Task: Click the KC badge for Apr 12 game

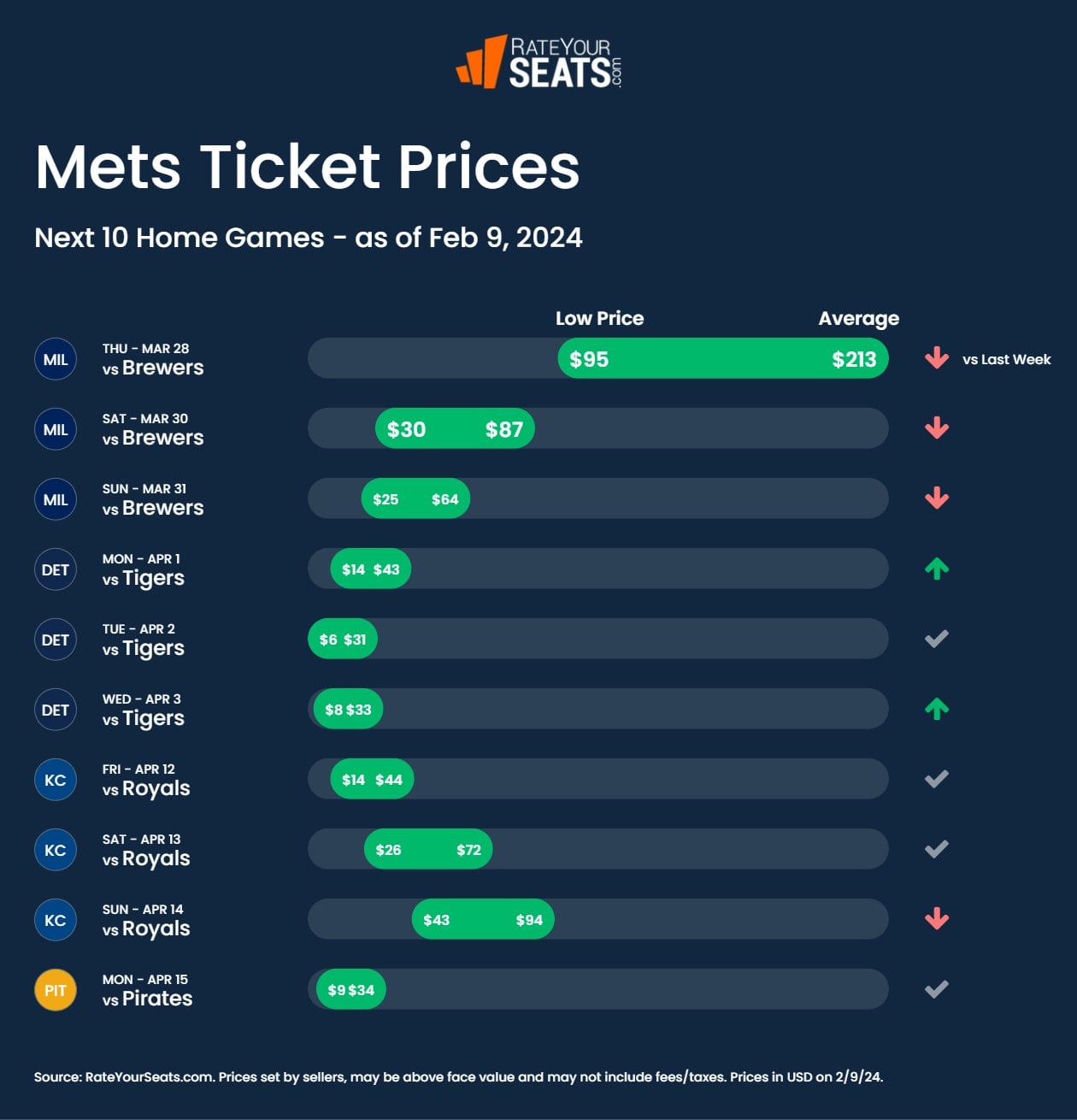Action: click(56, 781)
